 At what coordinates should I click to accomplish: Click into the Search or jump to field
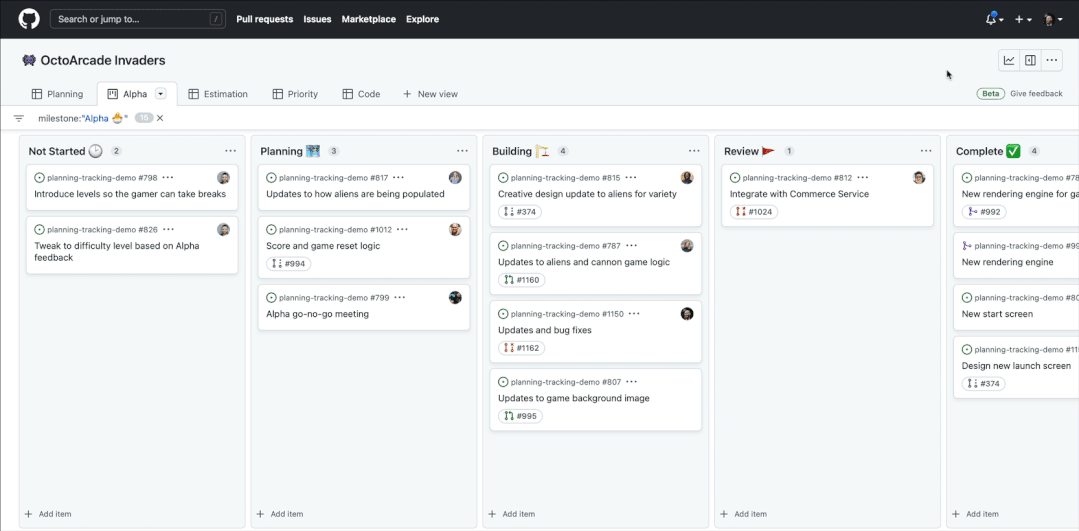tap(138, 19)
